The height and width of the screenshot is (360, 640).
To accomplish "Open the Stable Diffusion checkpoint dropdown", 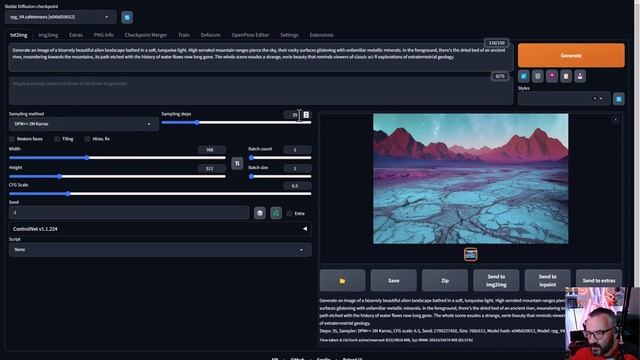I will pos(60,17).
